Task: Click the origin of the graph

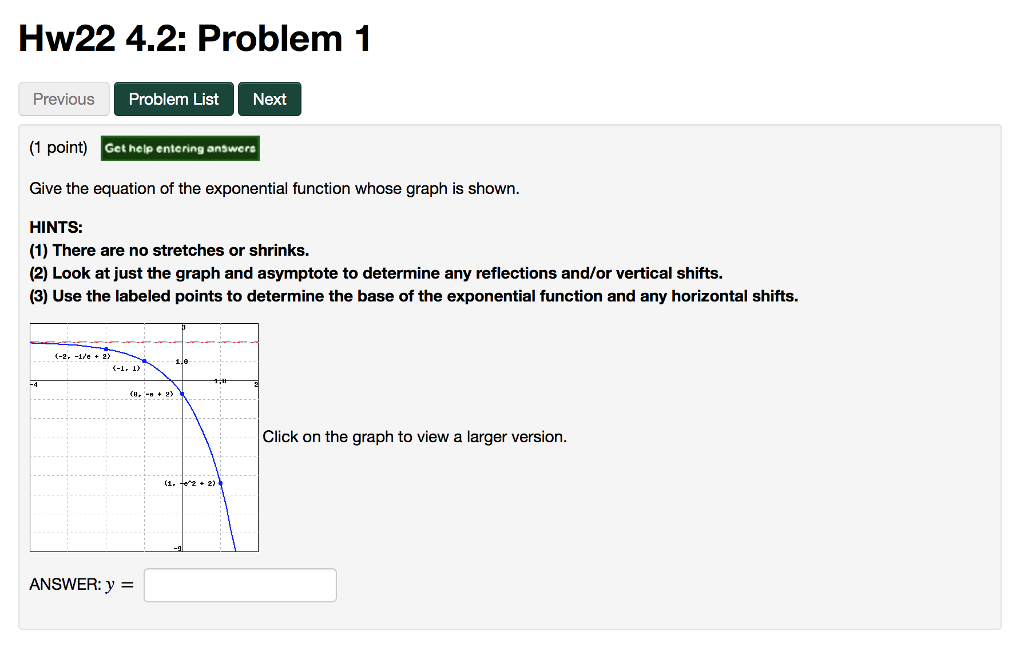Action: [183, 380]
